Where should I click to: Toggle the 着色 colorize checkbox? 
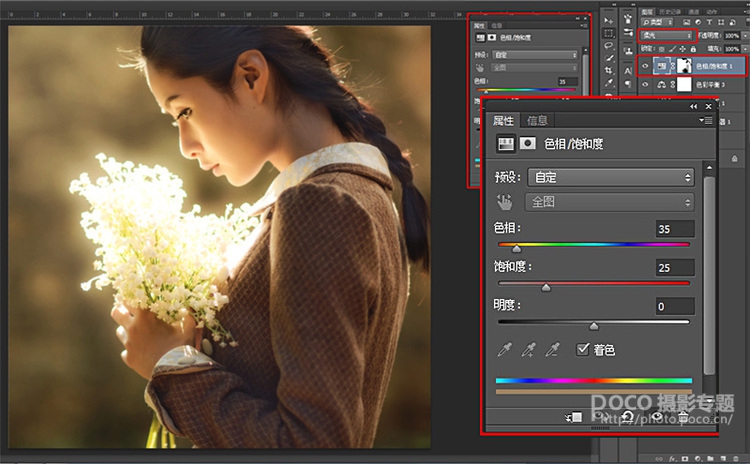(x=583, y=350)
